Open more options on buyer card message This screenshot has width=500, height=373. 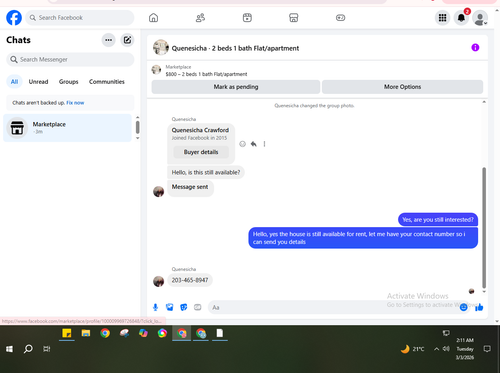point(264,144)
